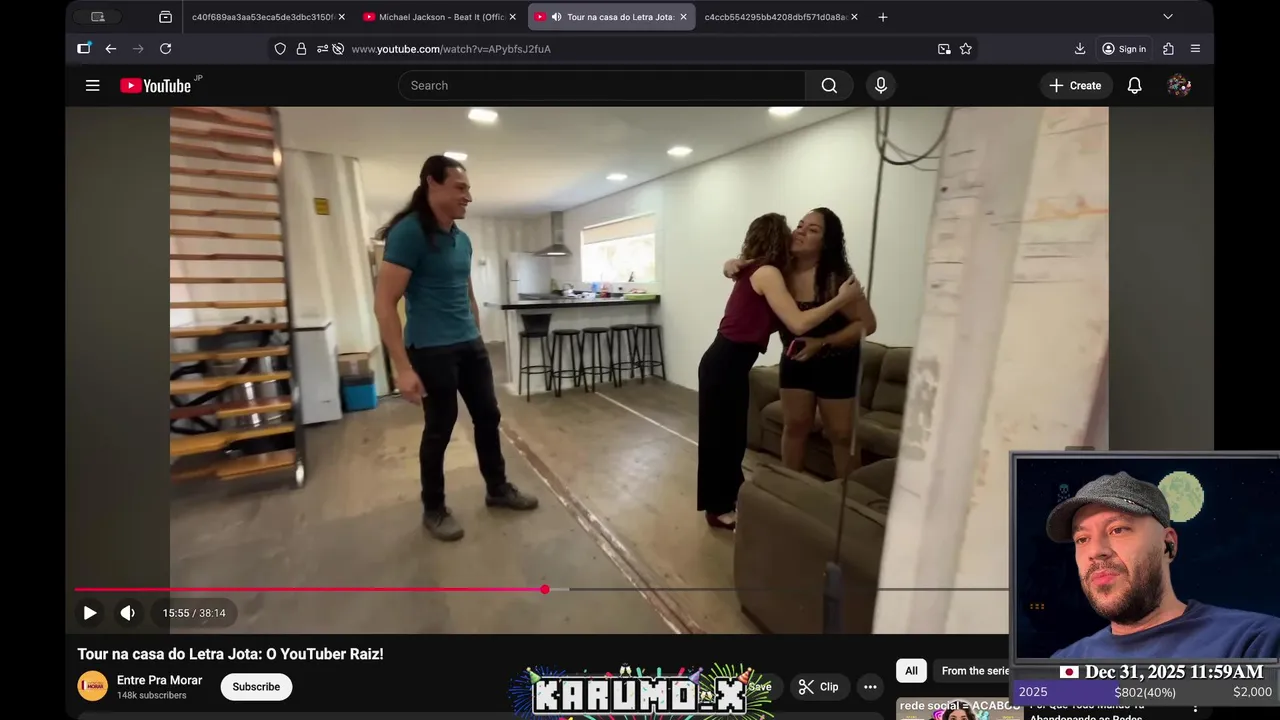The height and width of the screenshot is (720, 1280).
Task: Open browser extensions puzzle icon
Action: [1168, 49]
